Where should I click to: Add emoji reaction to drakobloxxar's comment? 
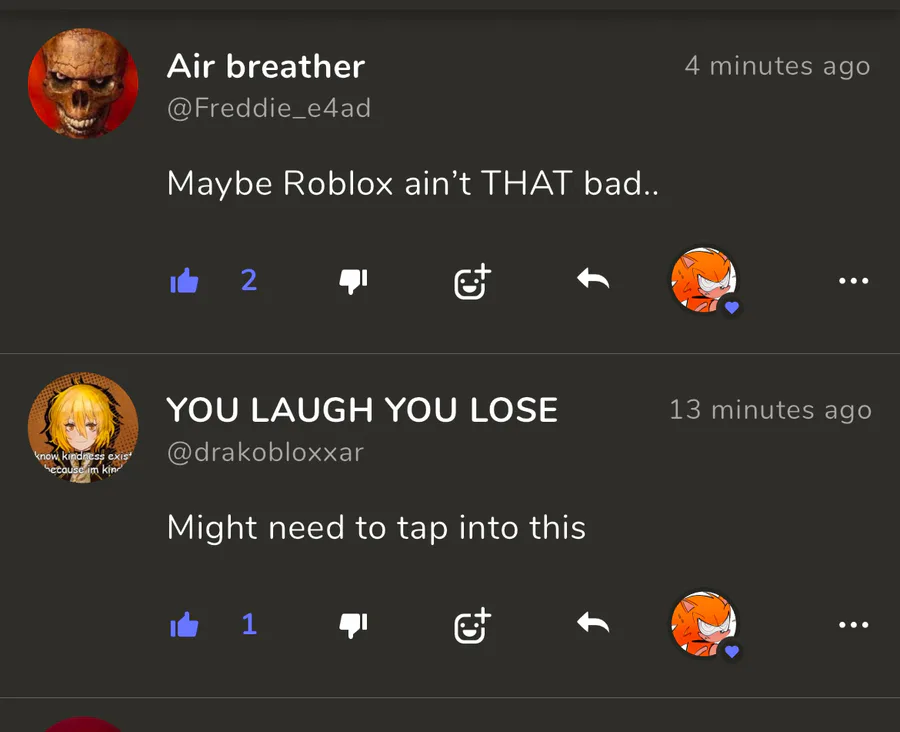(x=472, y=625)
